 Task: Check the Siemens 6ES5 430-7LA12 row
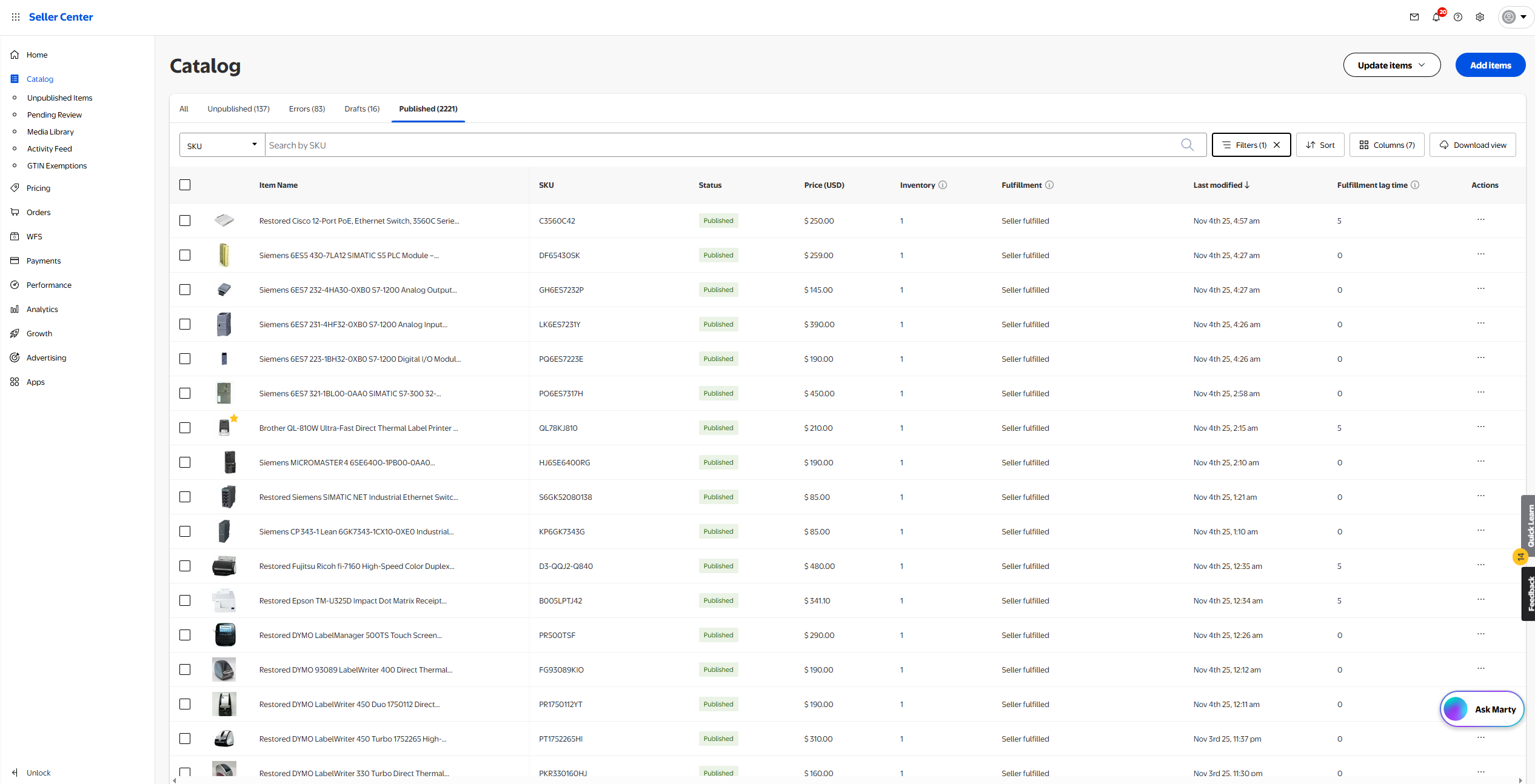coord(185,255)
